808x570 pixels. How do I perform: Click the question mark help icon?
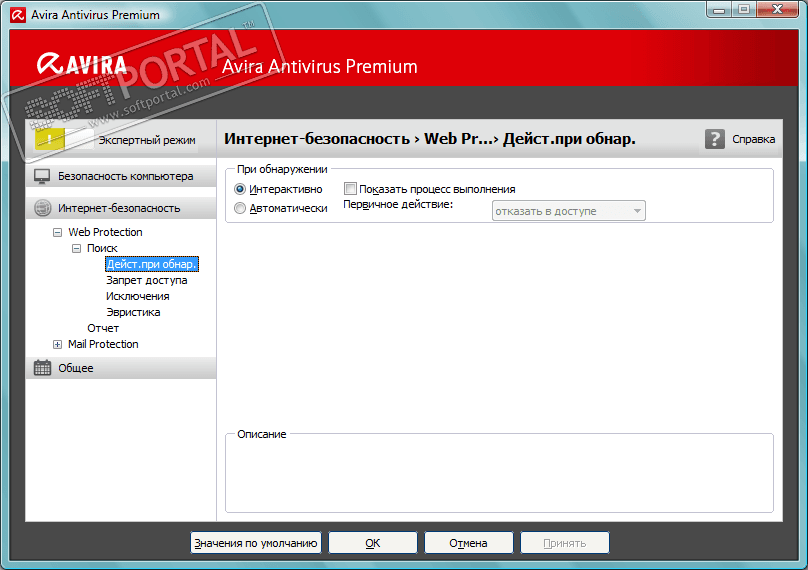tap(715, 139)
